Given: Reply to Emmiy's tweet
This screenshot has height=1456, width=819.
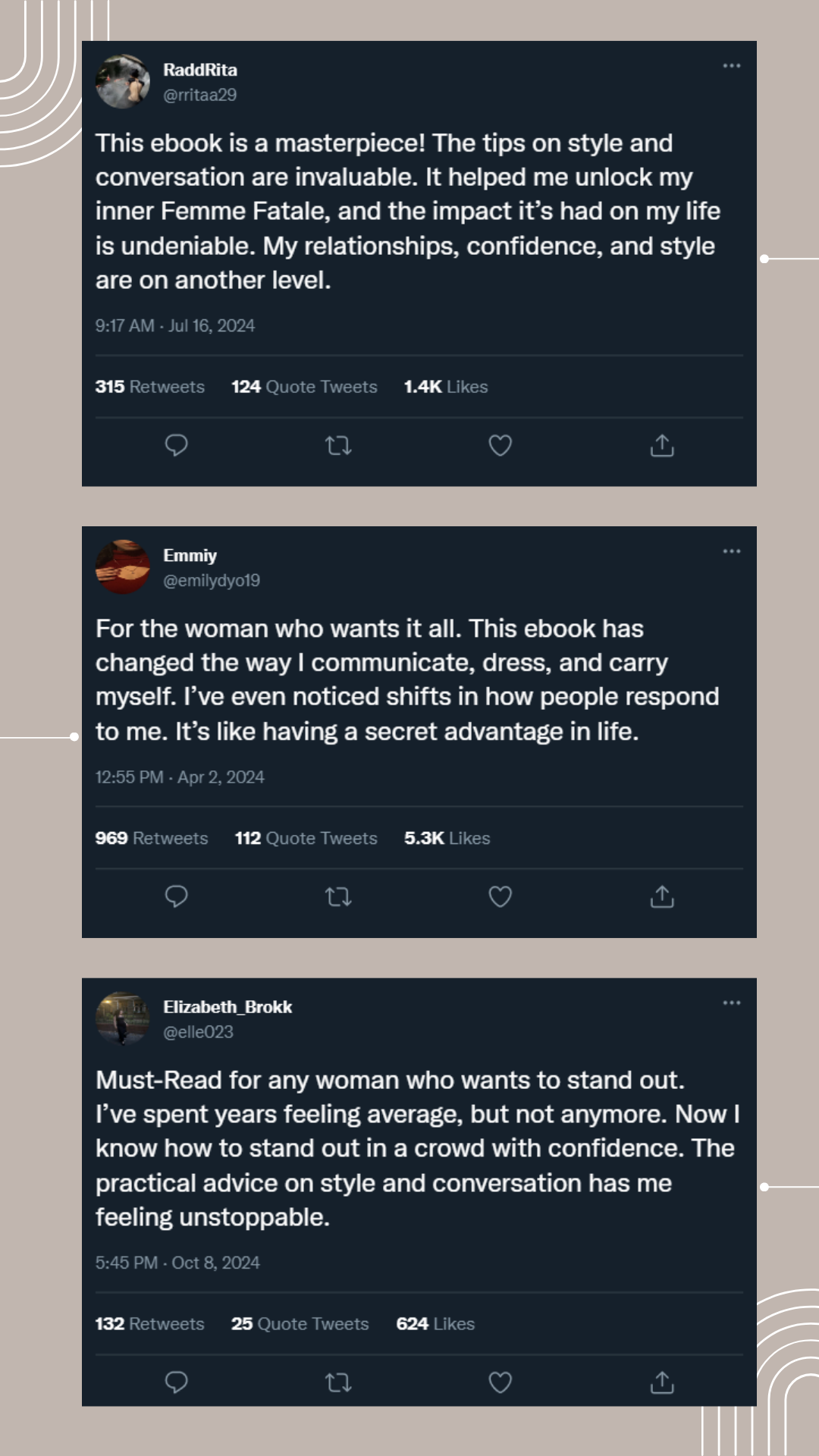Looking at the screenshot, I should [x=176, y=896].
